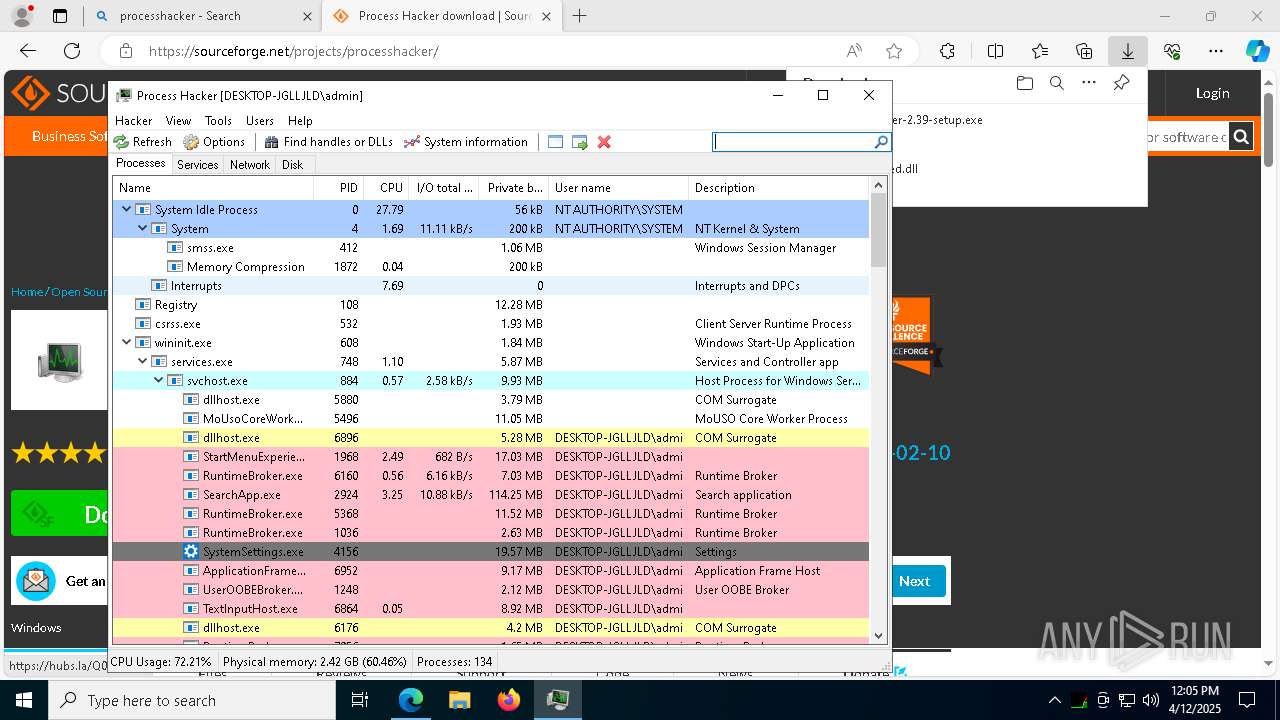Open Edge Extensions puzzle icon
This screenshot has width=1280, height=720.
pos(947,51)
